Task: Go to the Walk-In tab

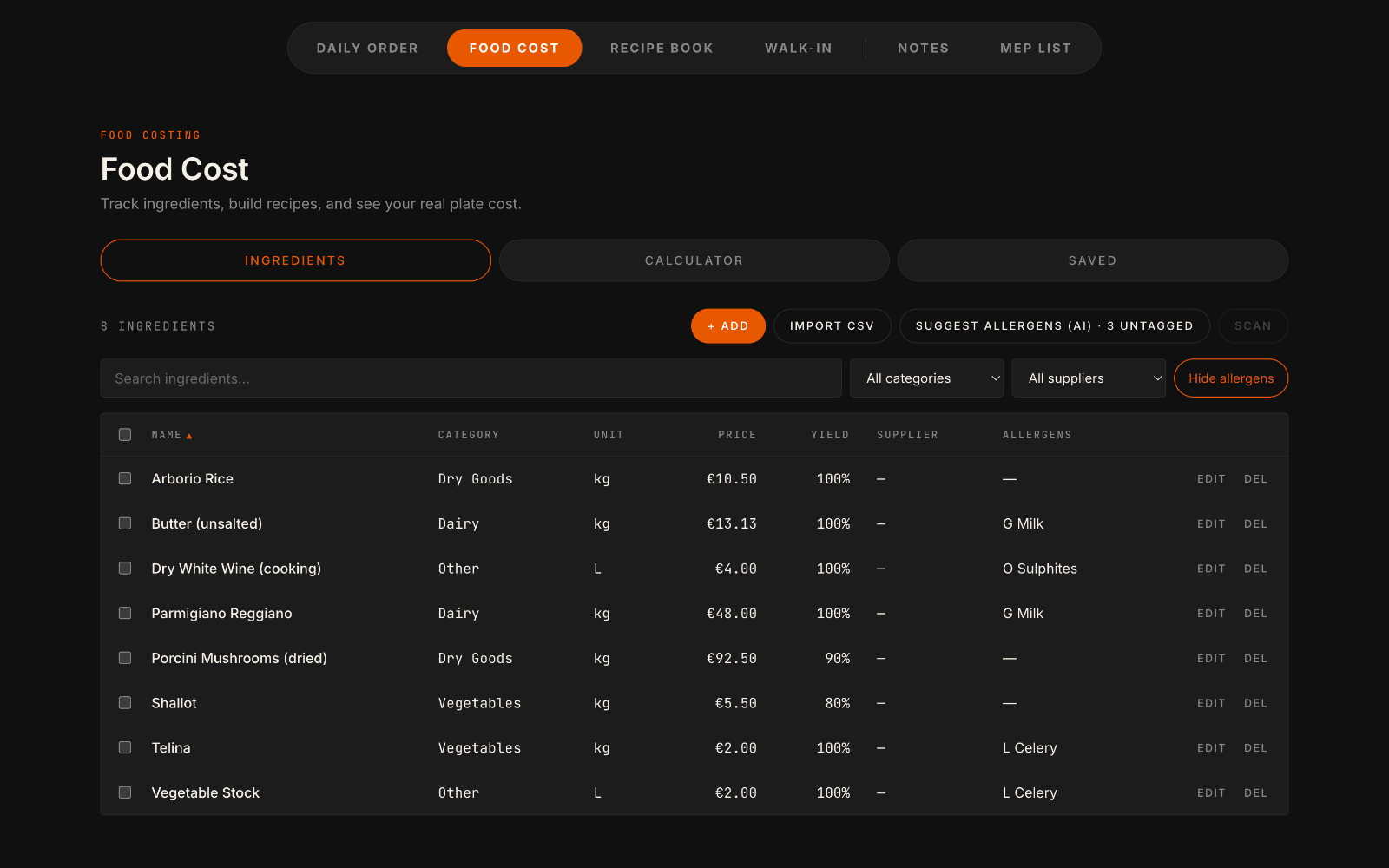Action: [x=799, y=48]
